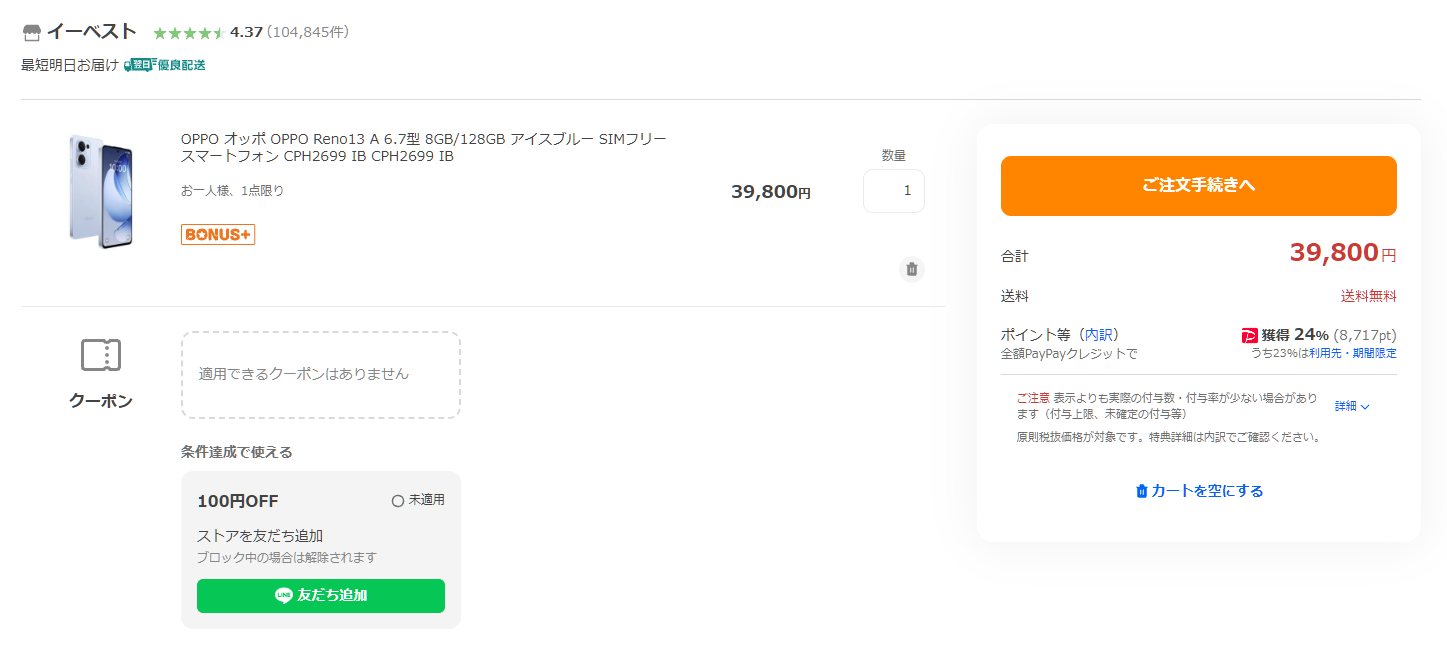Click the store icon beside イーベスト
The image size is (1447, 654).
click(31, 33)
